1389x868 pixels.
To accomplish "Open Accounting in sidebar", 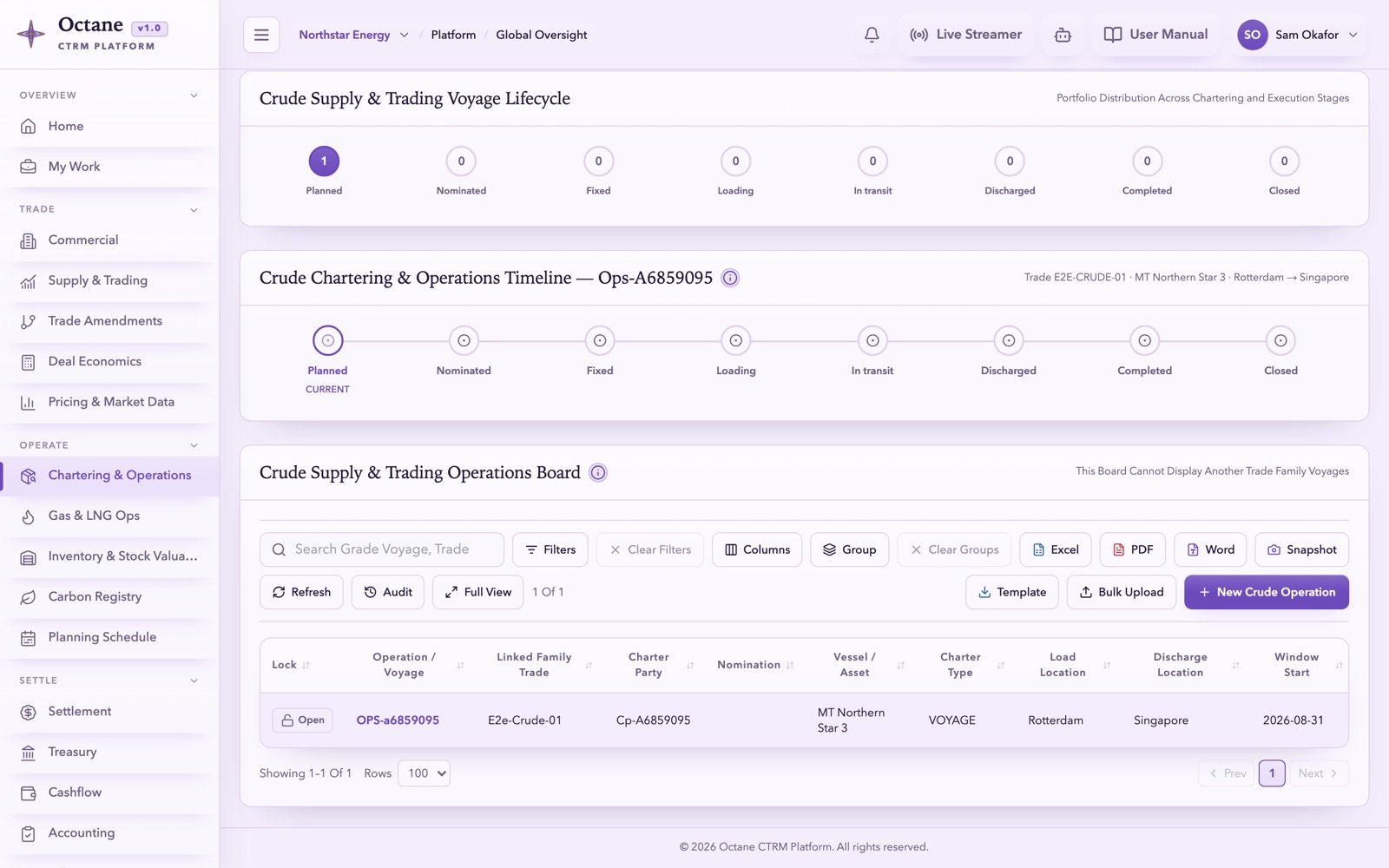I will coord(109,833).
